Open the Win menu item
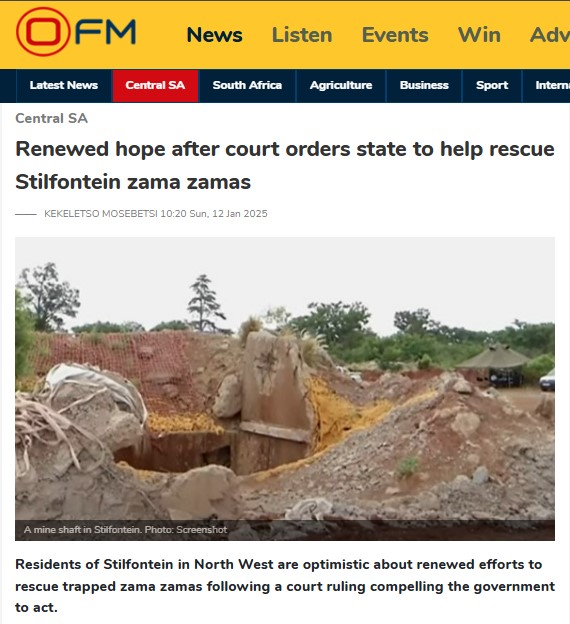The height and width of the screenshot is (624, 570). [x=479, y=35]
